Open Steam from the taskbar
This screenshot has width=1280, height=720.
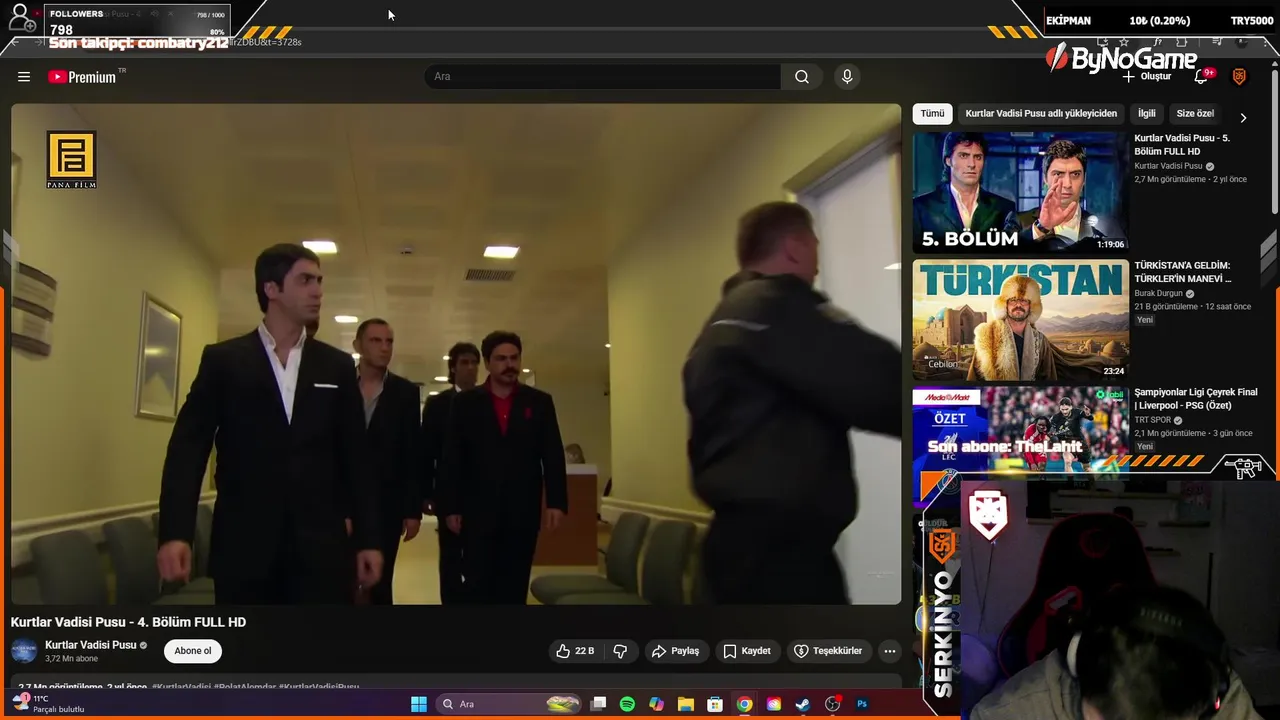click(802, 704)
